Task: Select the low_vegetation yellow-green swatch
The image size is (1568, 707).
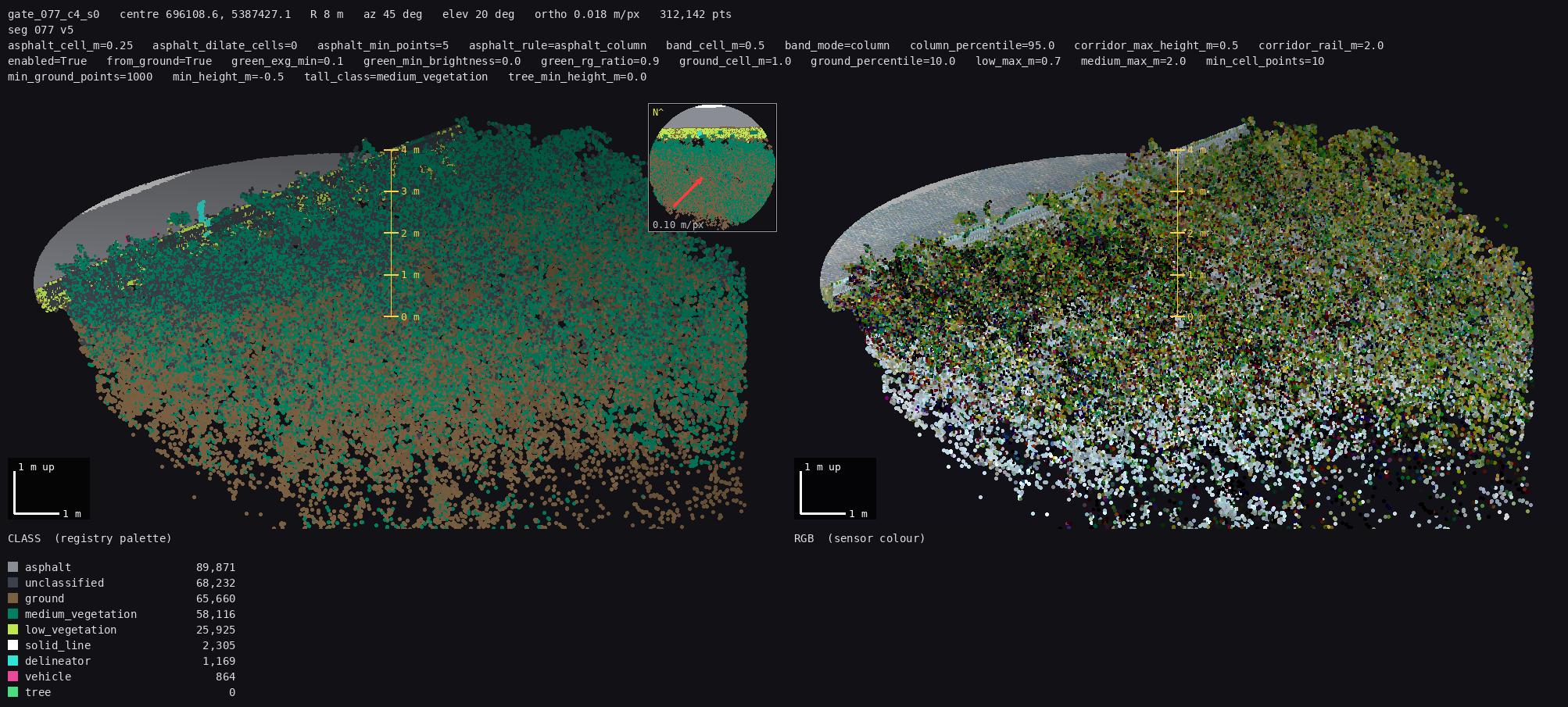Action: pyautogui.click(x=13, y=630)
